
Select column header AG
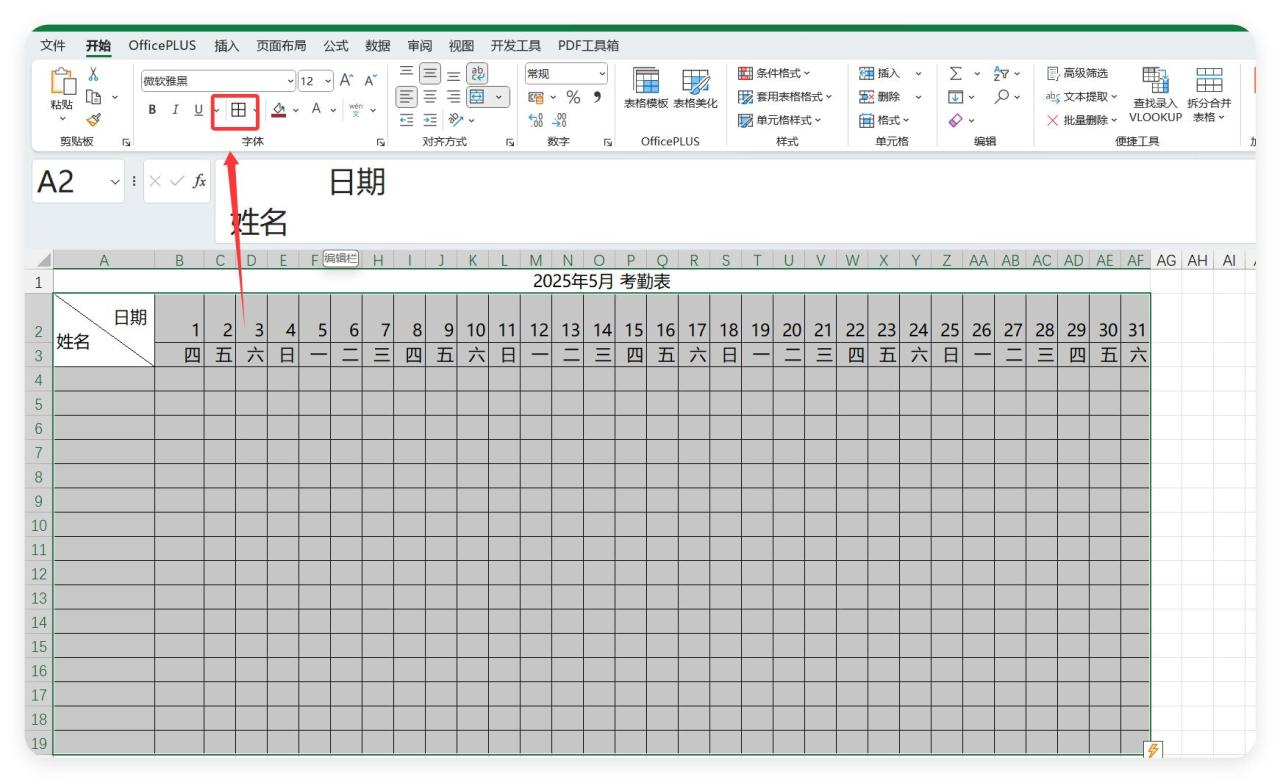pyautogui.click(x=1166, y=260)
